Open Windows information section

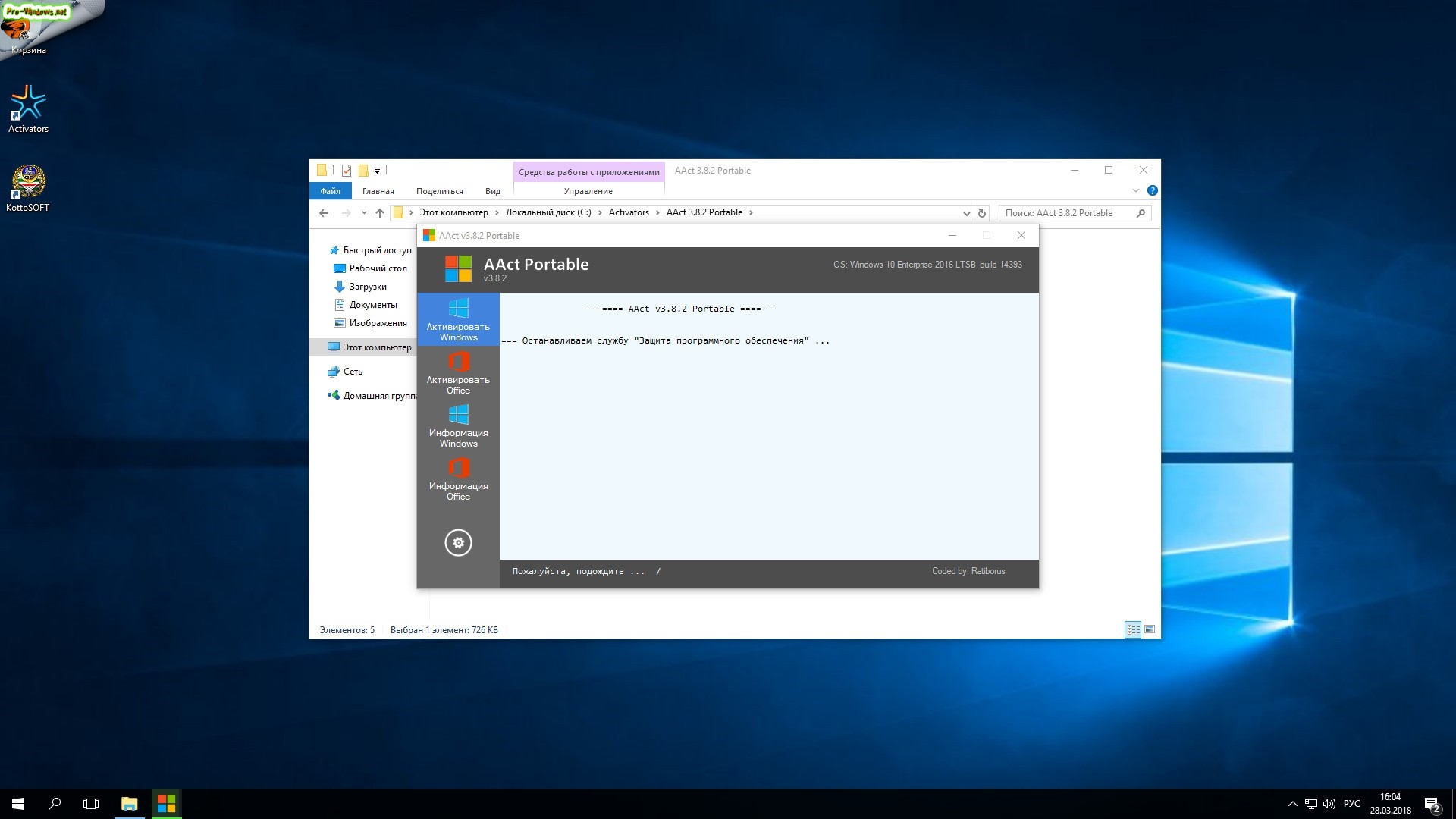(x=458, y=425)
